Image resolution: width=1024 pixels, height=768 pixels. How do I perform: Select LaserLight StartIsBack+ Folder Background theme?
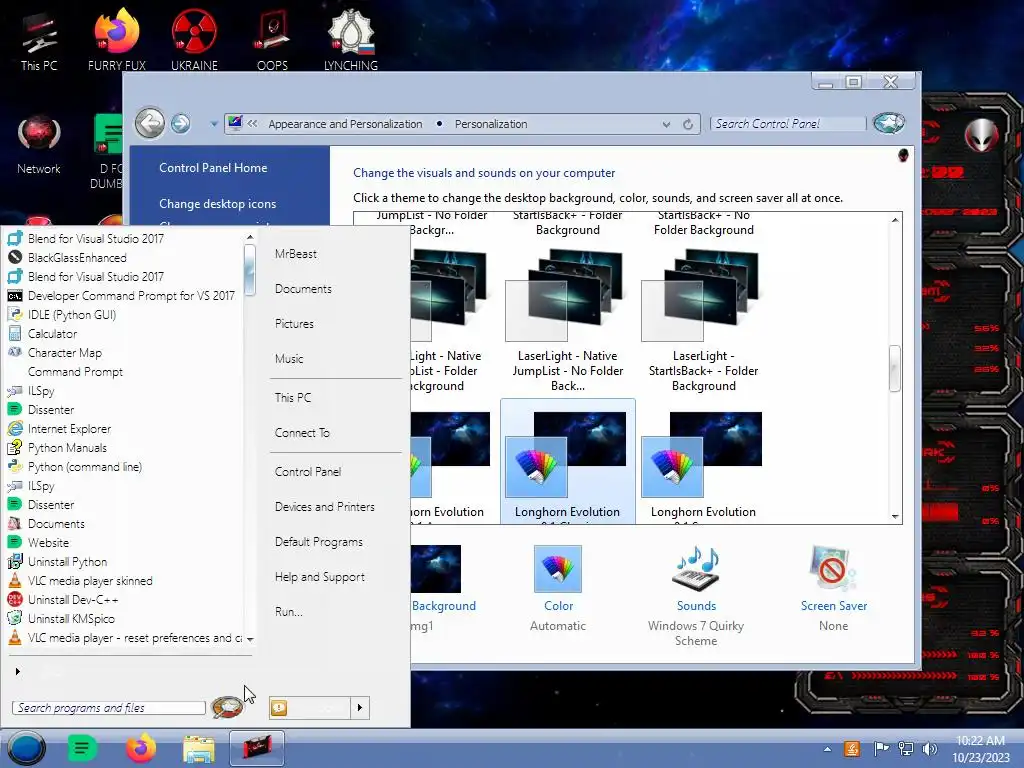[703, 321]
